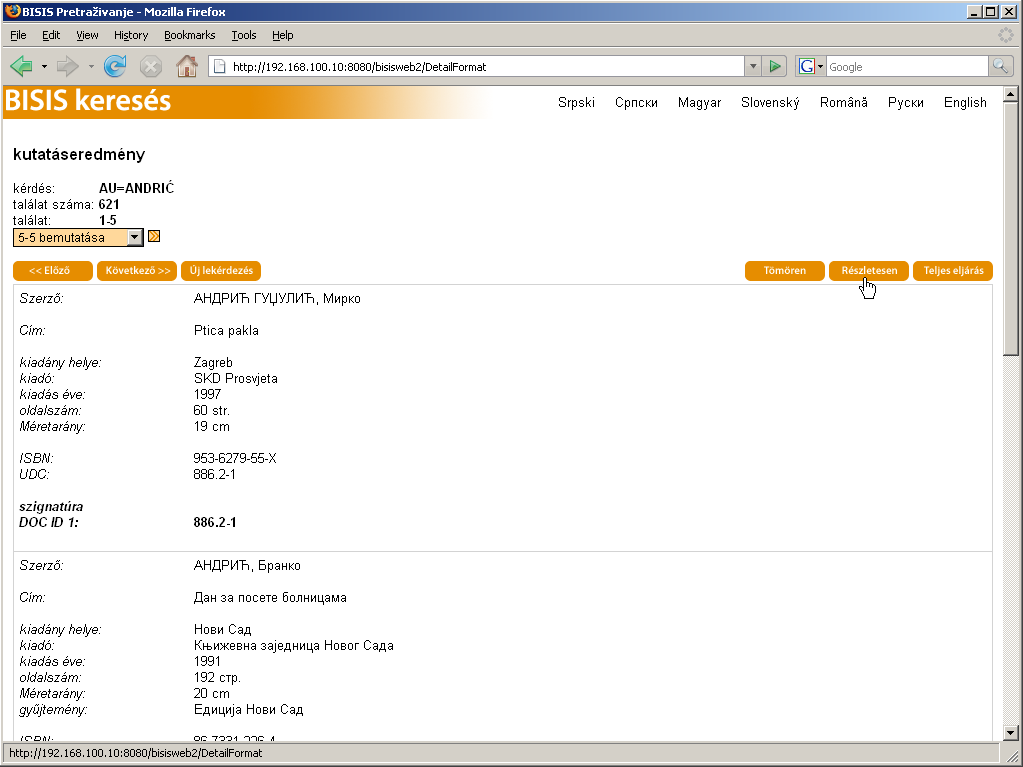
Task: Click into the Google search field
Action: (905, 67)
